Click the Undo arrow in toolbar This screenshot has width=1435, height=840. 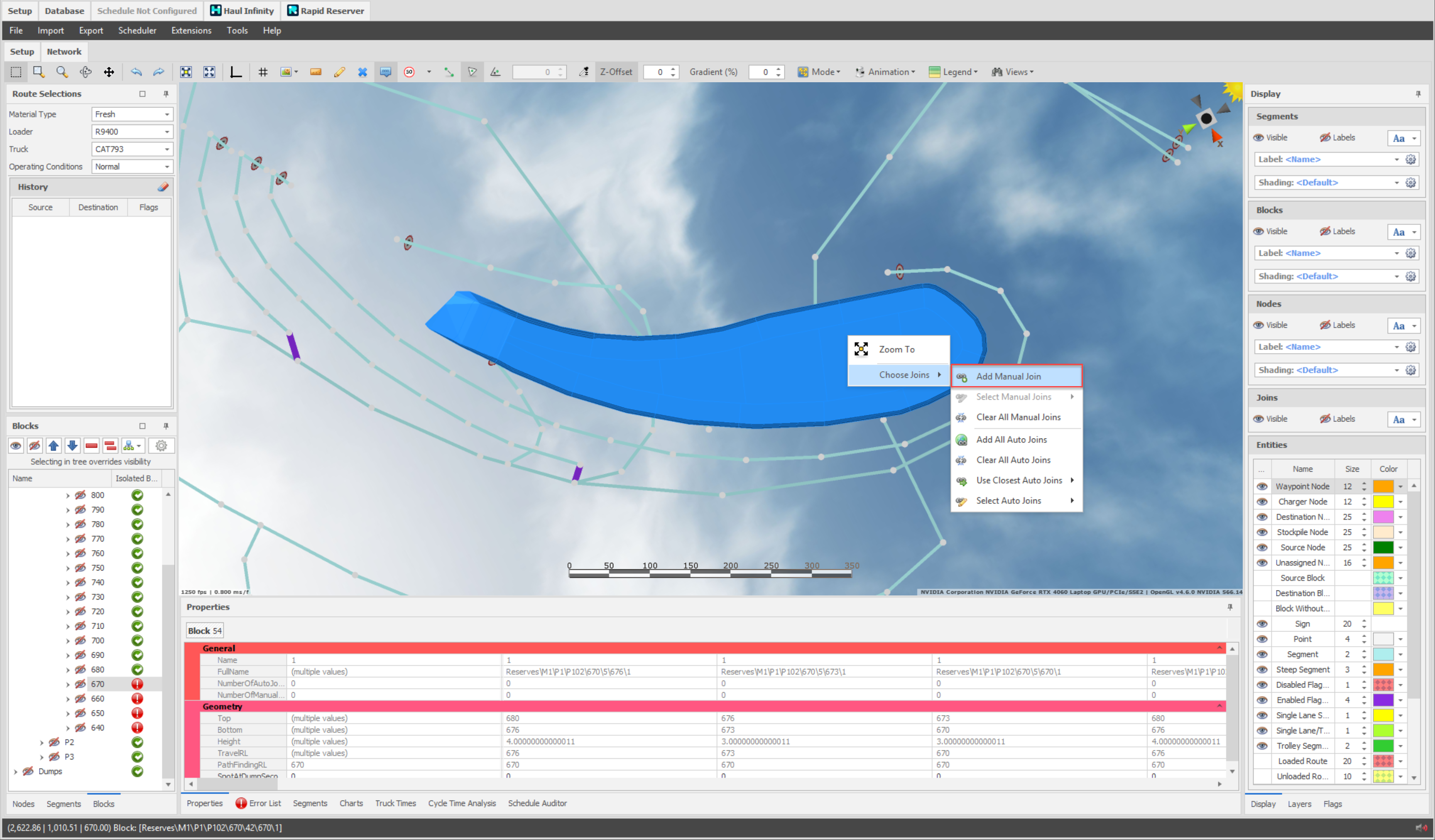coord(135,72)
